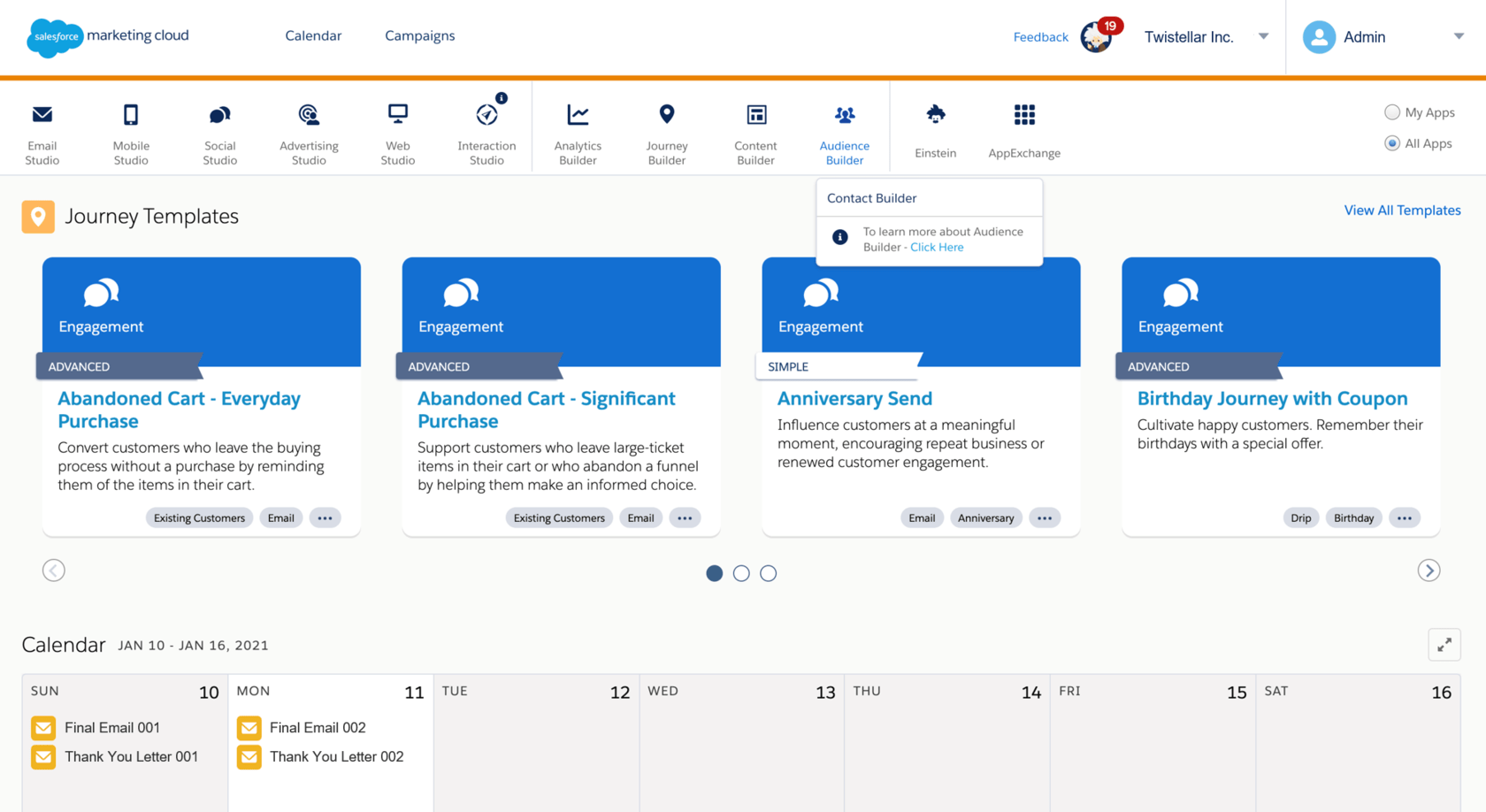The height and width of the screenshot is (812, 1486).
Task: Launch Advertising Studio
Action: [x=308, y=133]
